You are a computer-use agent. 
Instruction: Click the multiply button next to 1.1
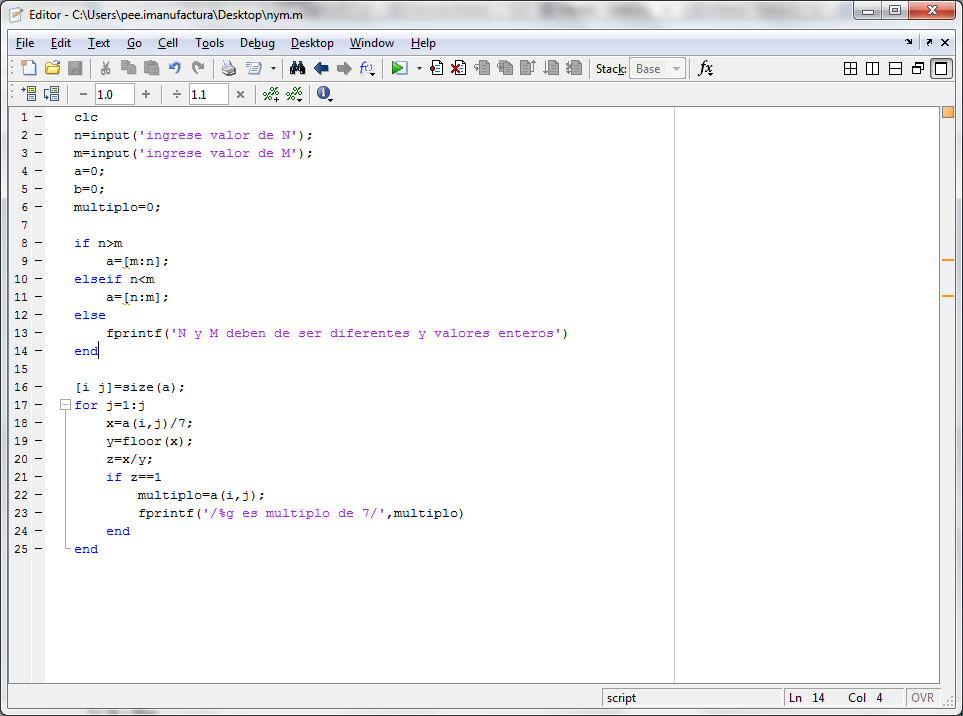click(240, 94)
